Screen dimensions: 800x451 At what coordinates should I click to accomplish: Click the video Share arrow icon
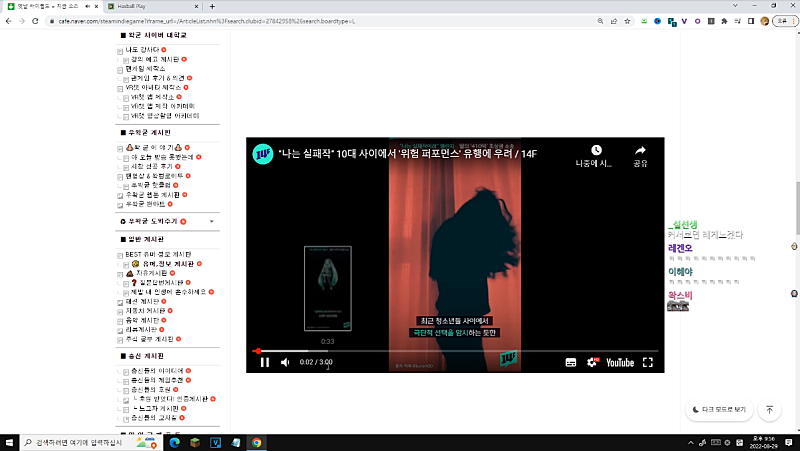pyautogui.click(x=640, y=150)
